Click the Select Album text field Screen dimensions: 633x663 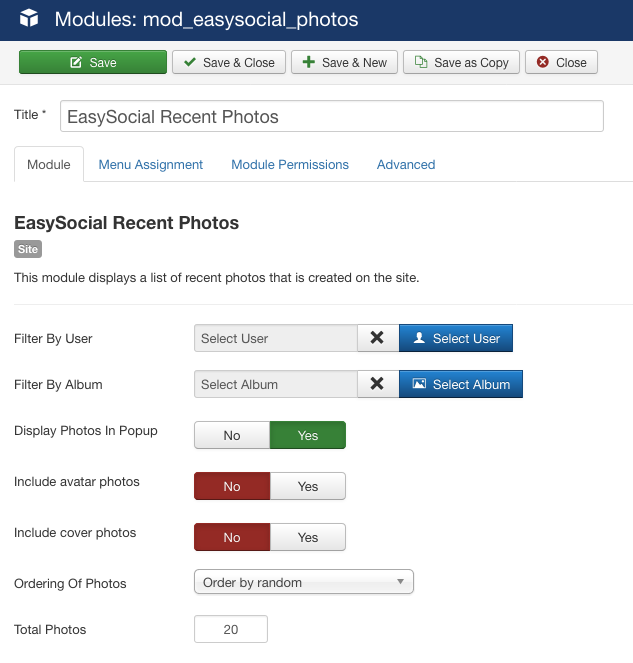click(x=276, y=384)
